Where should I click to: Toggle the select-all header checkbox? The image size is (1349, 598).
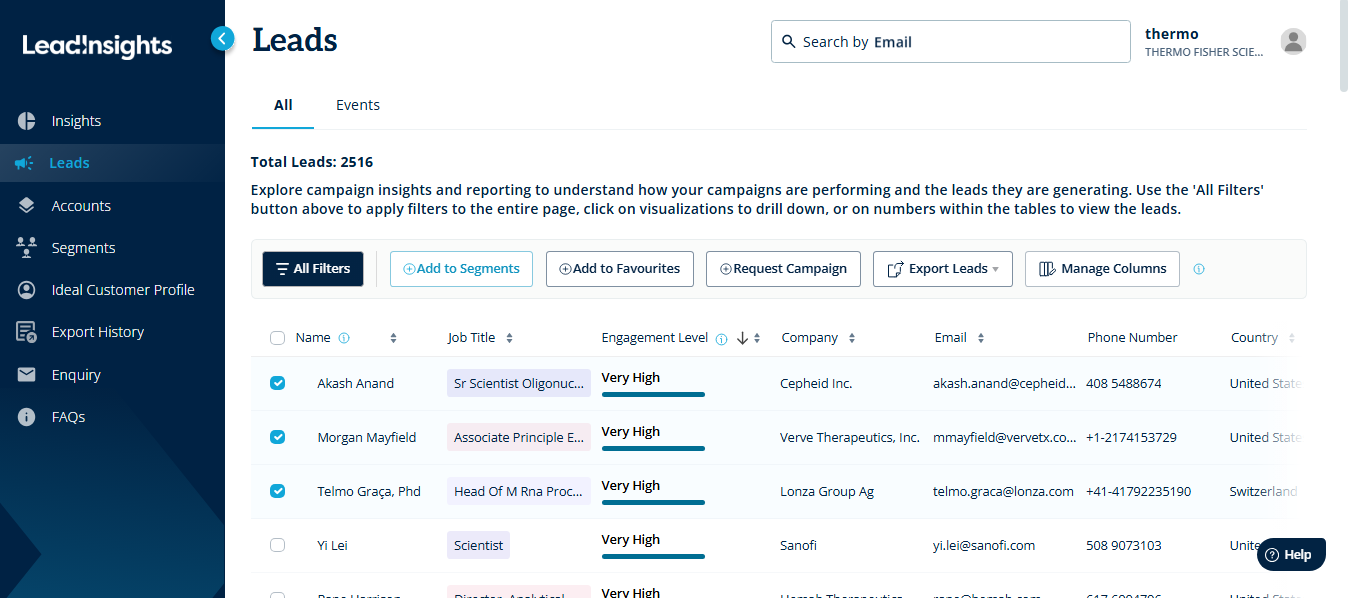(x=277, y=338)
